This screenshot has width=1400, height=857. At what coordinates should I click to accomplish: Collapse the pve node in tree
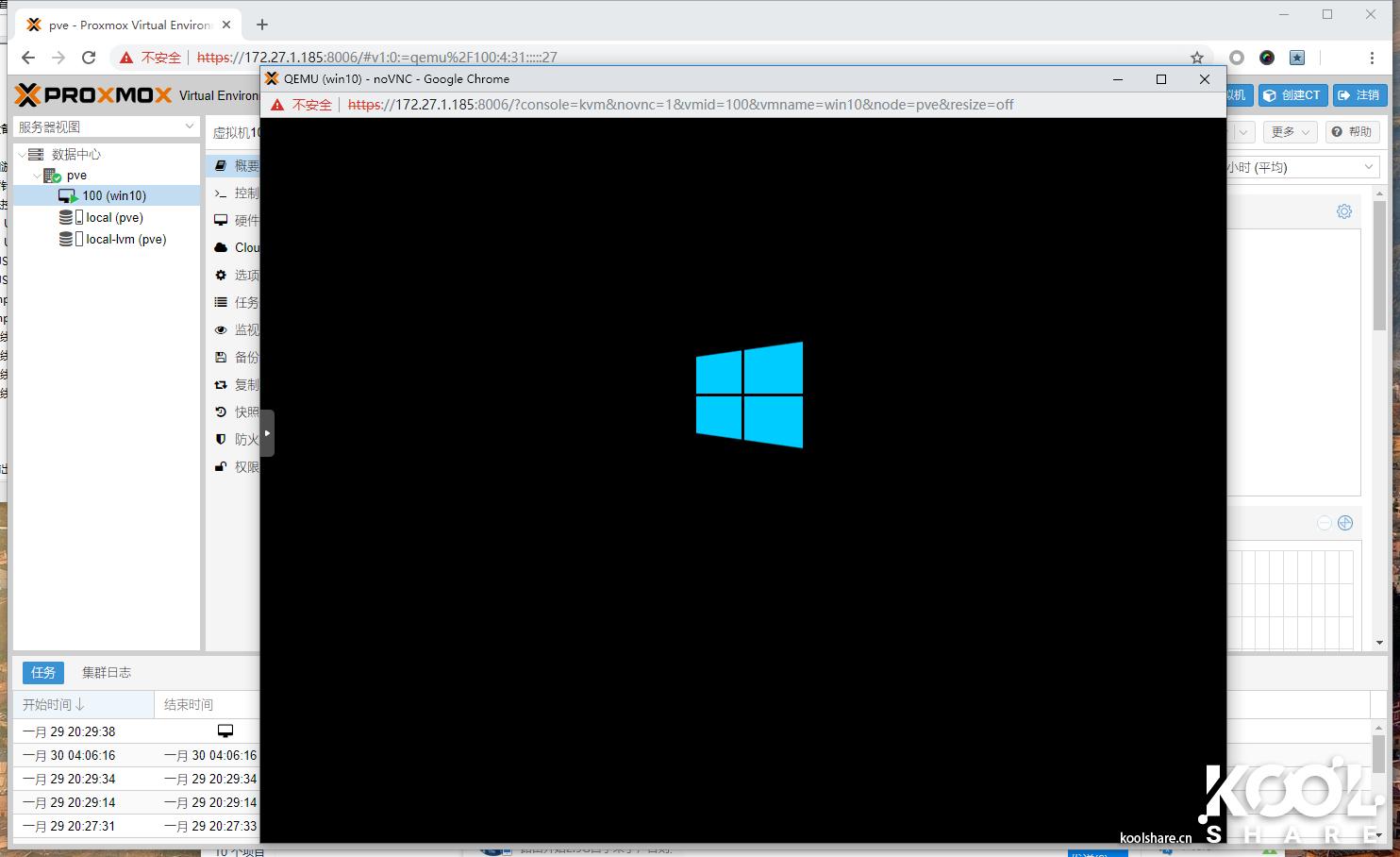37,176
